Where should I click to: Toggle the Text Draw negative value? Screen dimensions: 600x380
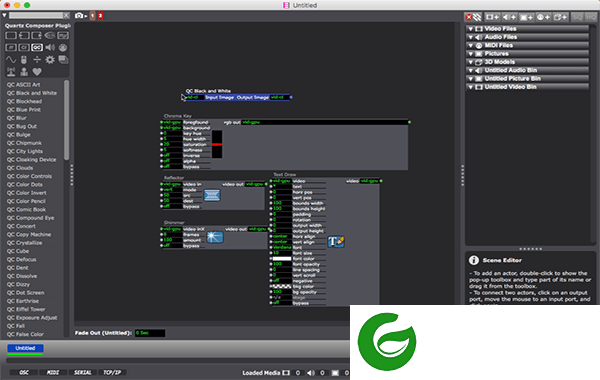click(282, 281)
